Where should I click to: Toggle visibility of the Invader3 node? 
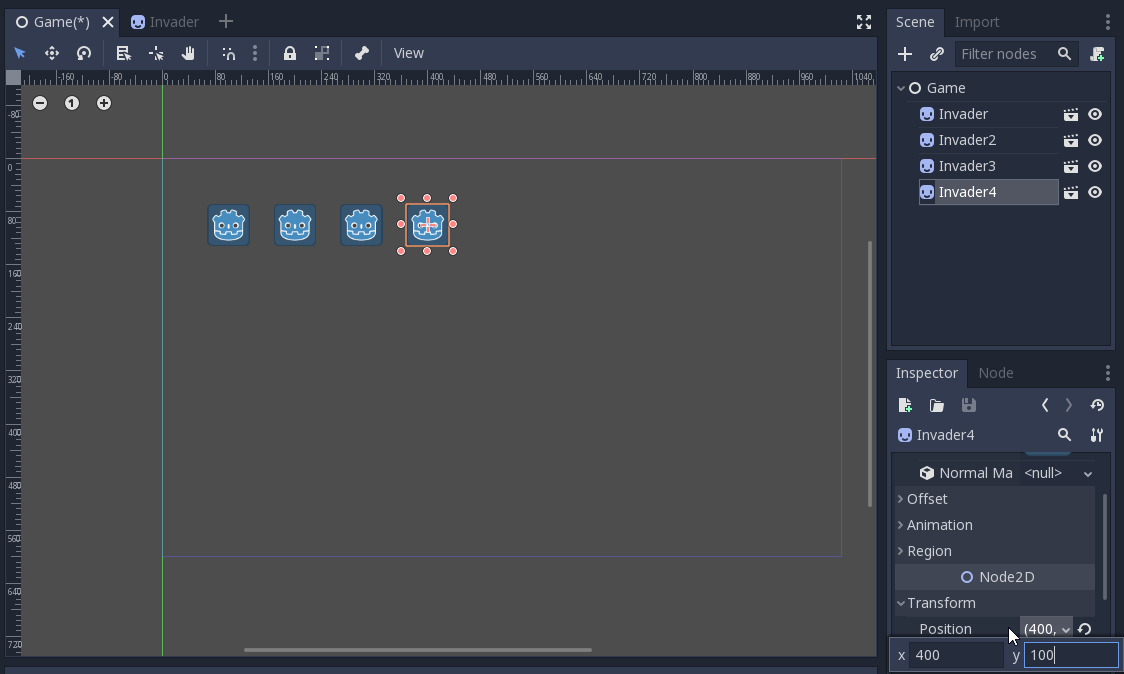click(x=1095, y=166)
